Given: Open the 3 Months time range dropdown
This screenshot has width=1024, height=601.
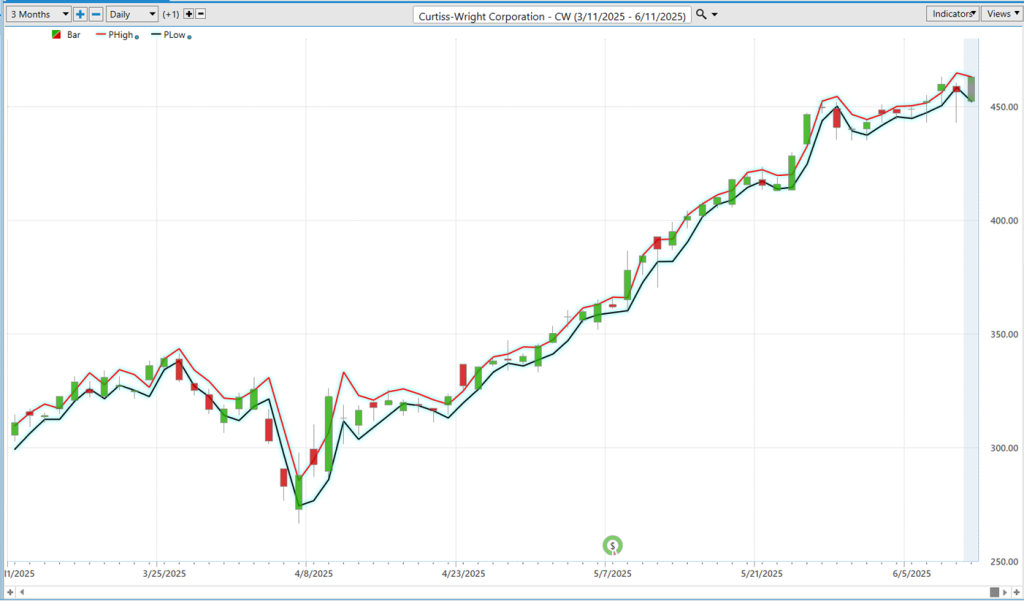Looking at the screenshot, I should (37, 14).
